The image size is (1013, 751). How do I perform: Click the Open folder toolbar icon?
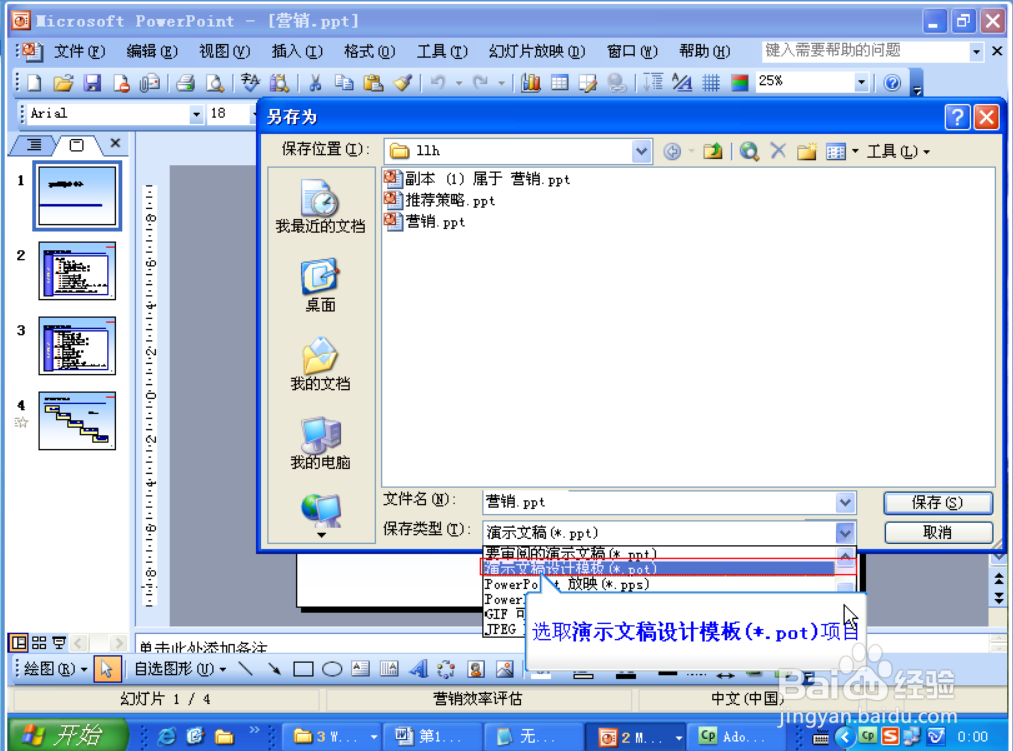tap(63, 83)
